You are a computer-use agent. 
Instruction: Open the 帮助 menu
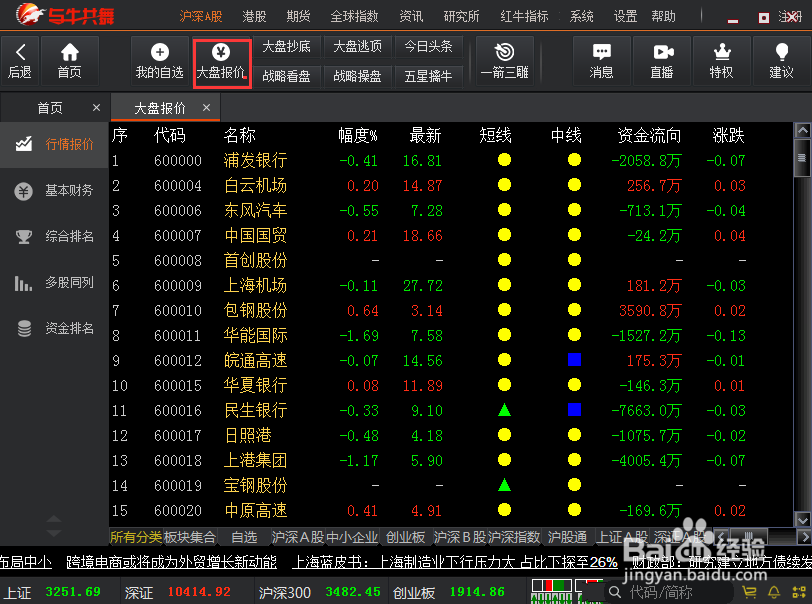[x=663, y=17]
